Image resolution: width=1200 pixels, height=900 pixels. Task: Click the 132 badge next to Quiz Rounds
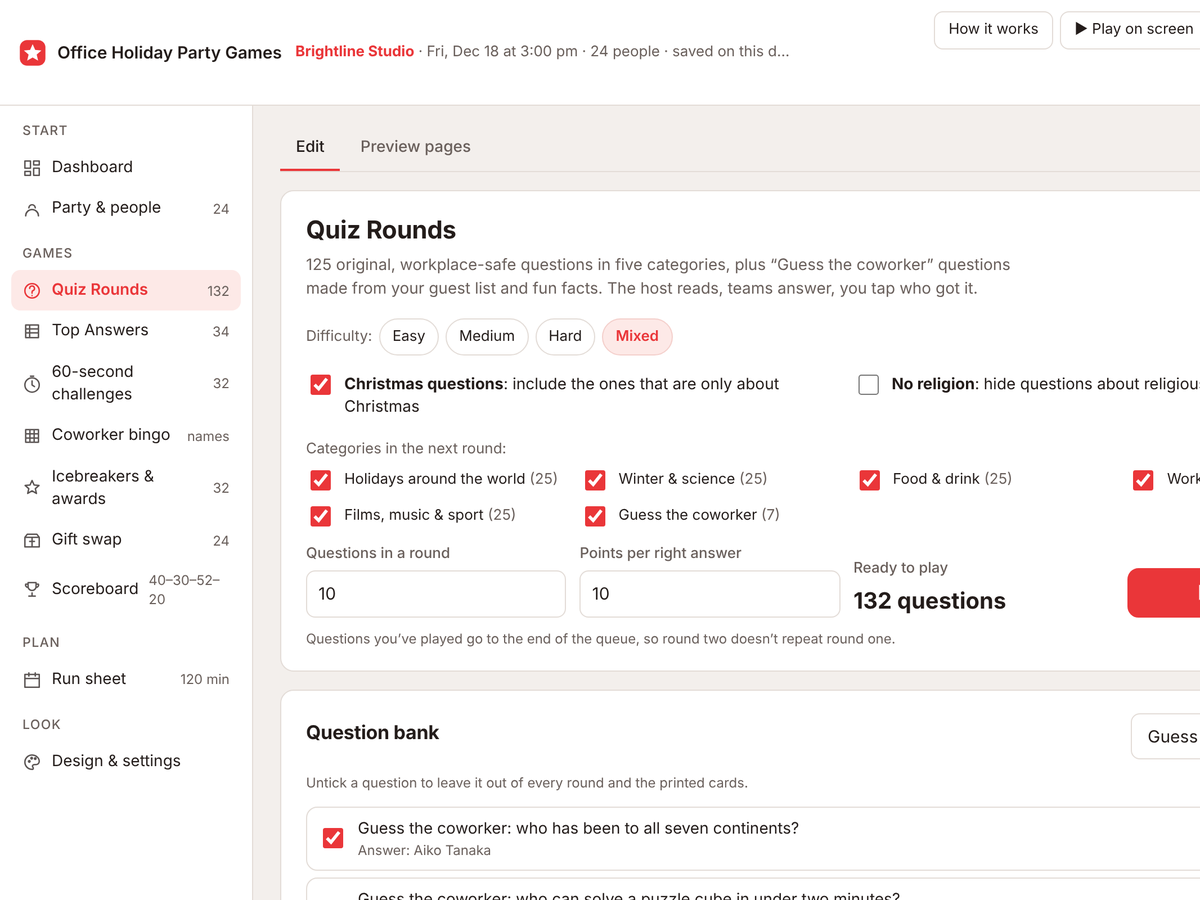point(218,291)
